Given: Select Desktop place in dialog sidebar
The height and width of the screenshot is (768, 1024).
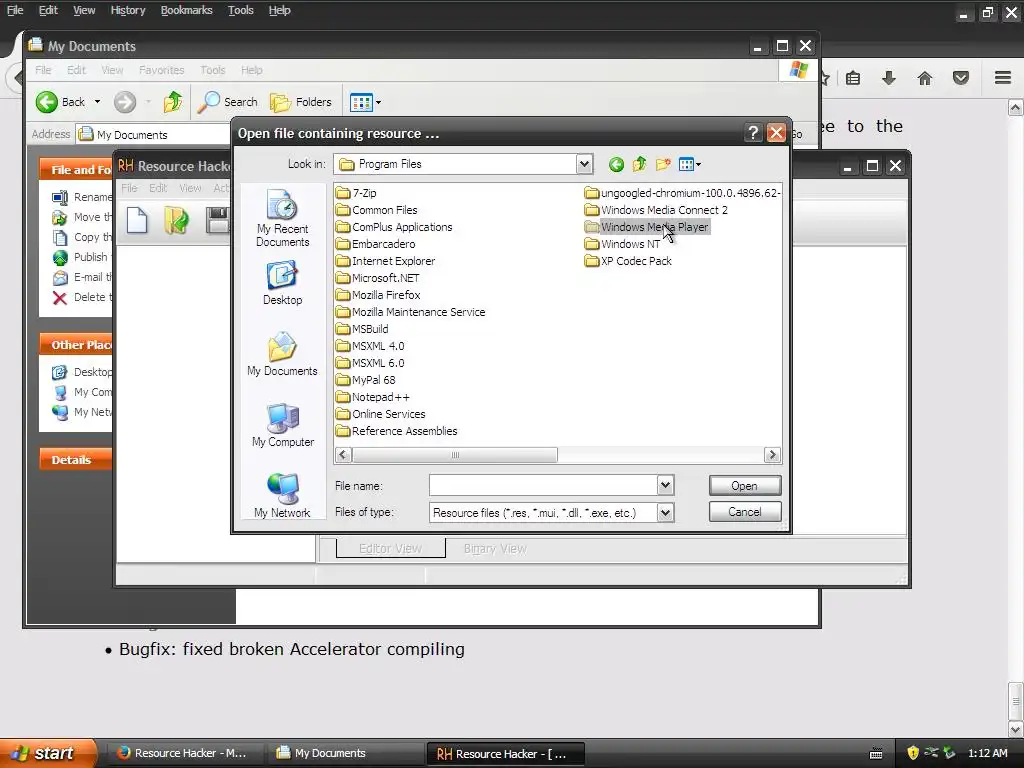Looking at the screenshot, I should (x=282, y=283).
